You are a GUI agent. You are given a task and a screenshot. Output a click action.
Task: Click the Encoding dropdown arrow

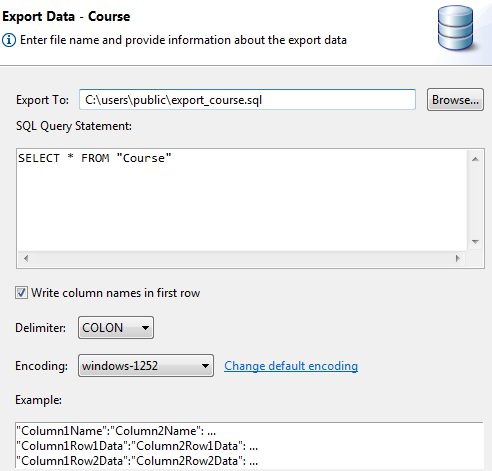coord(205,366)
